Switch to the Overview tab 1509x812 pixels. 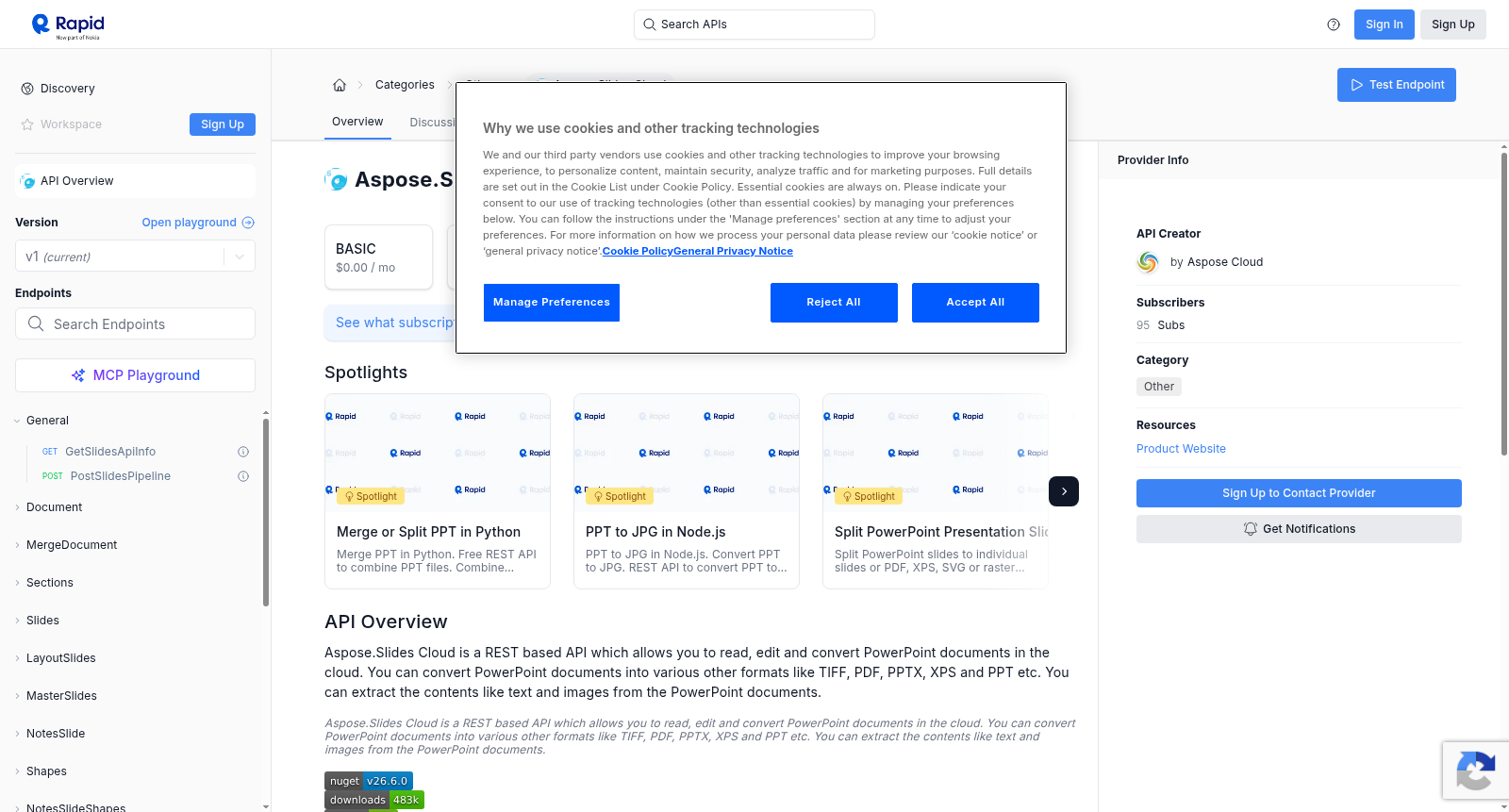pos(357,122)
